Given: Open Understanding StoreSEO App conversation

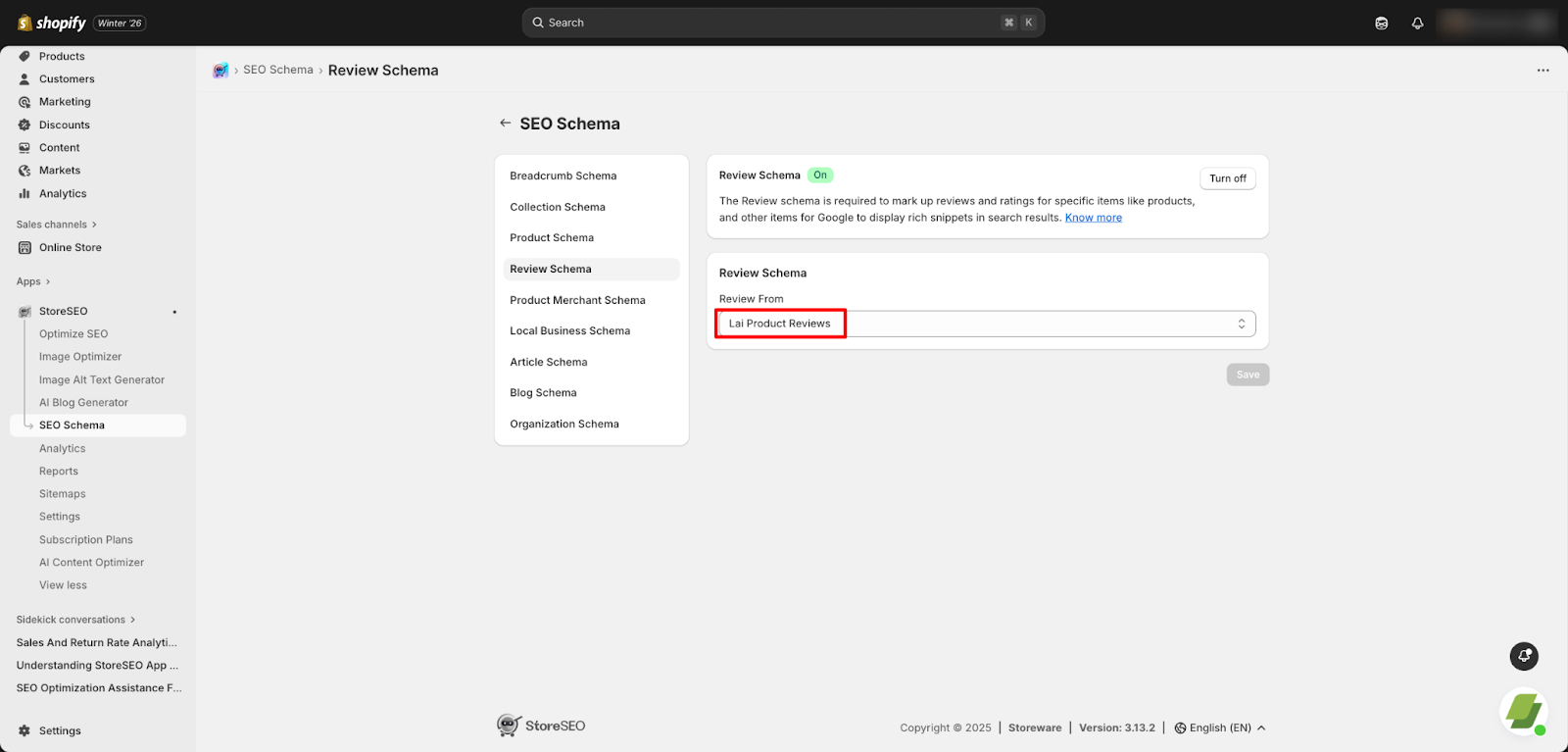Looking at the screenshot, I should [x=97, y=665].
